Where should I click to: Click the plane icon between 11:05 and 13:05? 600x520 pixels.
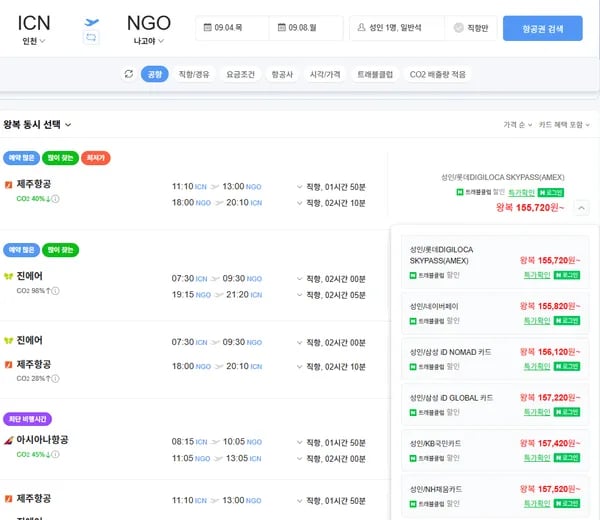click(x=218, y=459)
